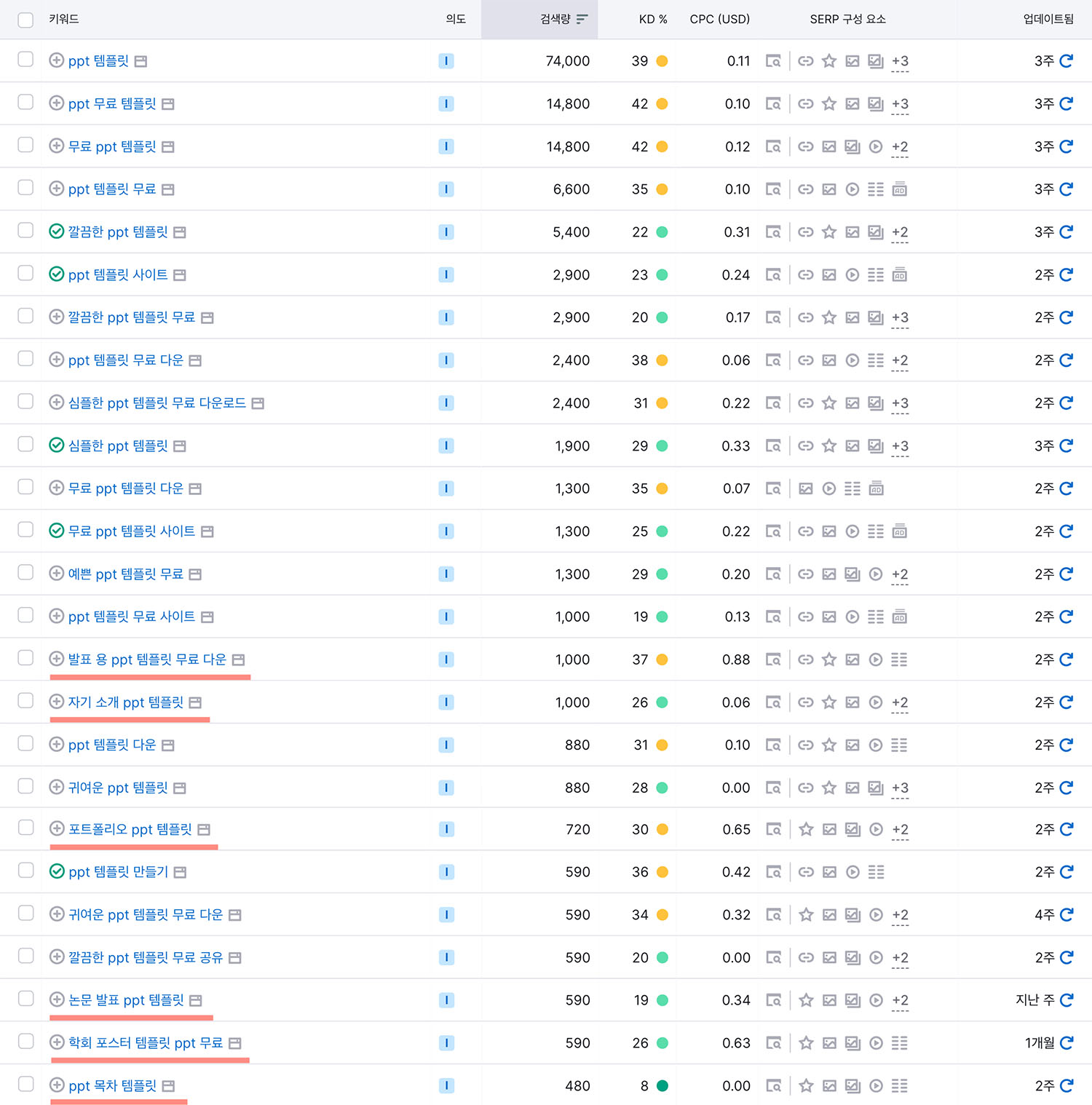Click yellow KD dot for ppt 템플릿
1092x1105 pixels.
662,61
